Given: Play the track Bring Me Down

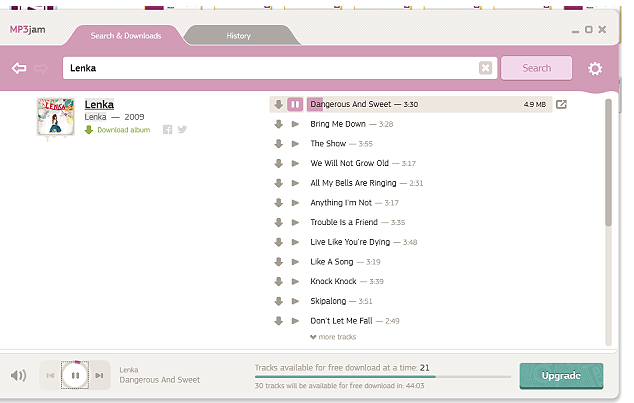Looking at the screenshot, I should click(x=296, y=124).
